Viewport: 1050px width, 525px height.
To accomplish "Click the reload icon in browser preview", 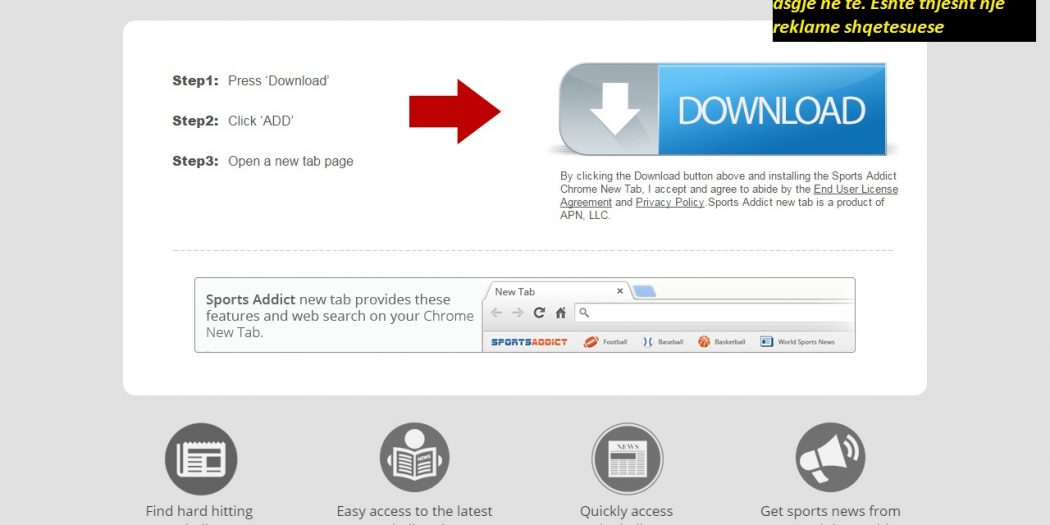I will (539, 313).
